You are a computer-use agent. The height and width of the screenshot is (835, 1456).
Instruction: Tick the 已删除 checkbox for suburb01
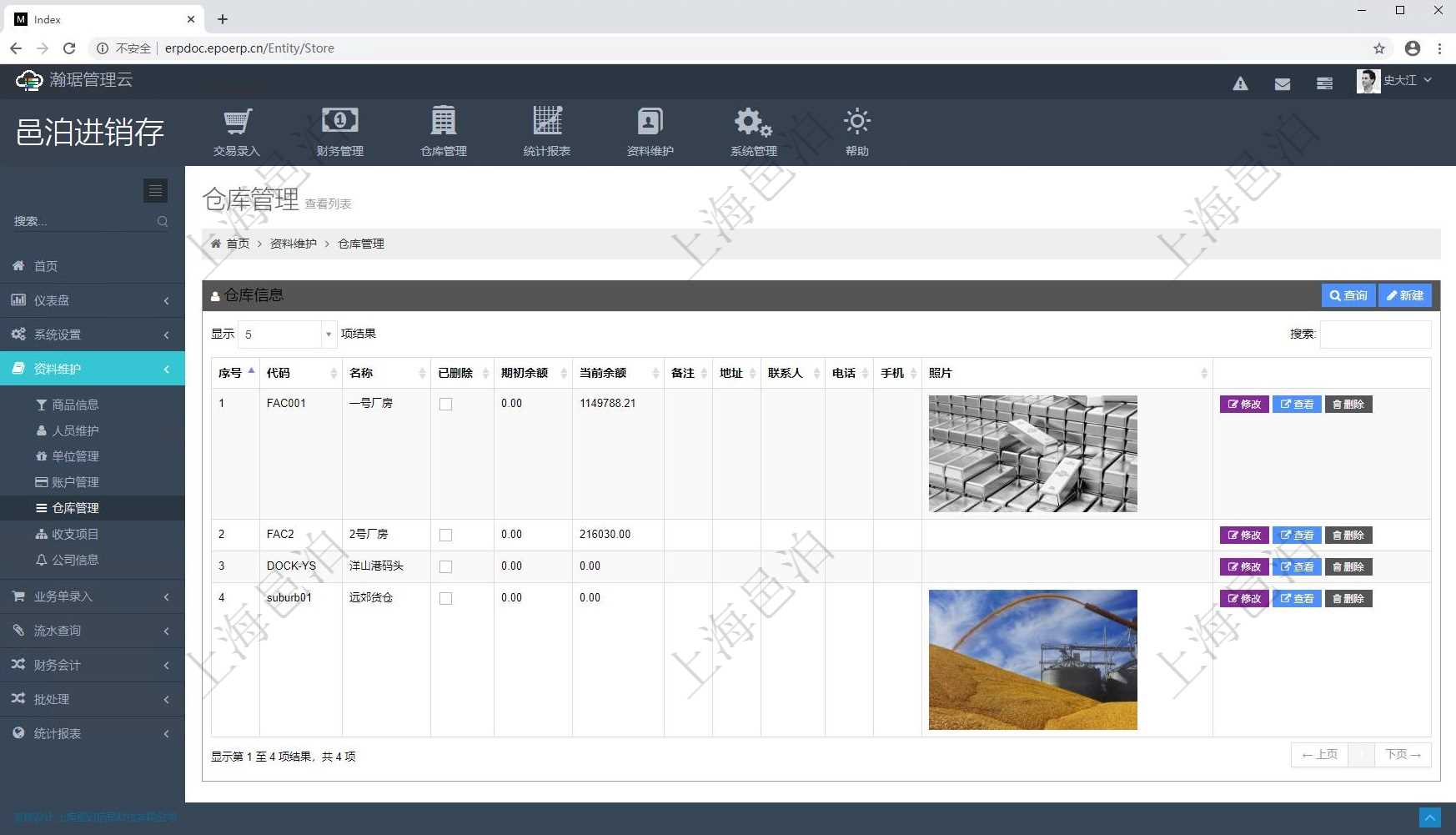446,599
